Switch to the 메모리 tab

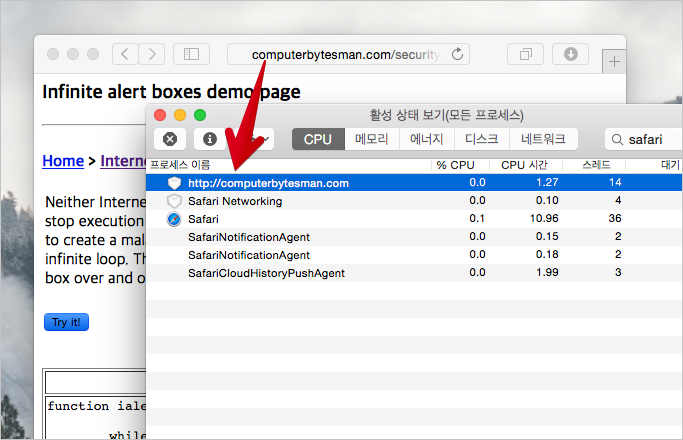pos(372,139)
